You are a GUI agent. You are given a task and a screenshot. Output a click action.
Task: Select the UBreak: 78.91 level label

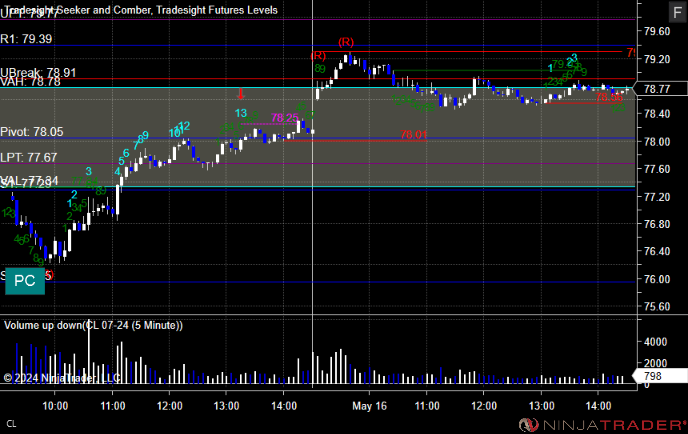point(38,72)
